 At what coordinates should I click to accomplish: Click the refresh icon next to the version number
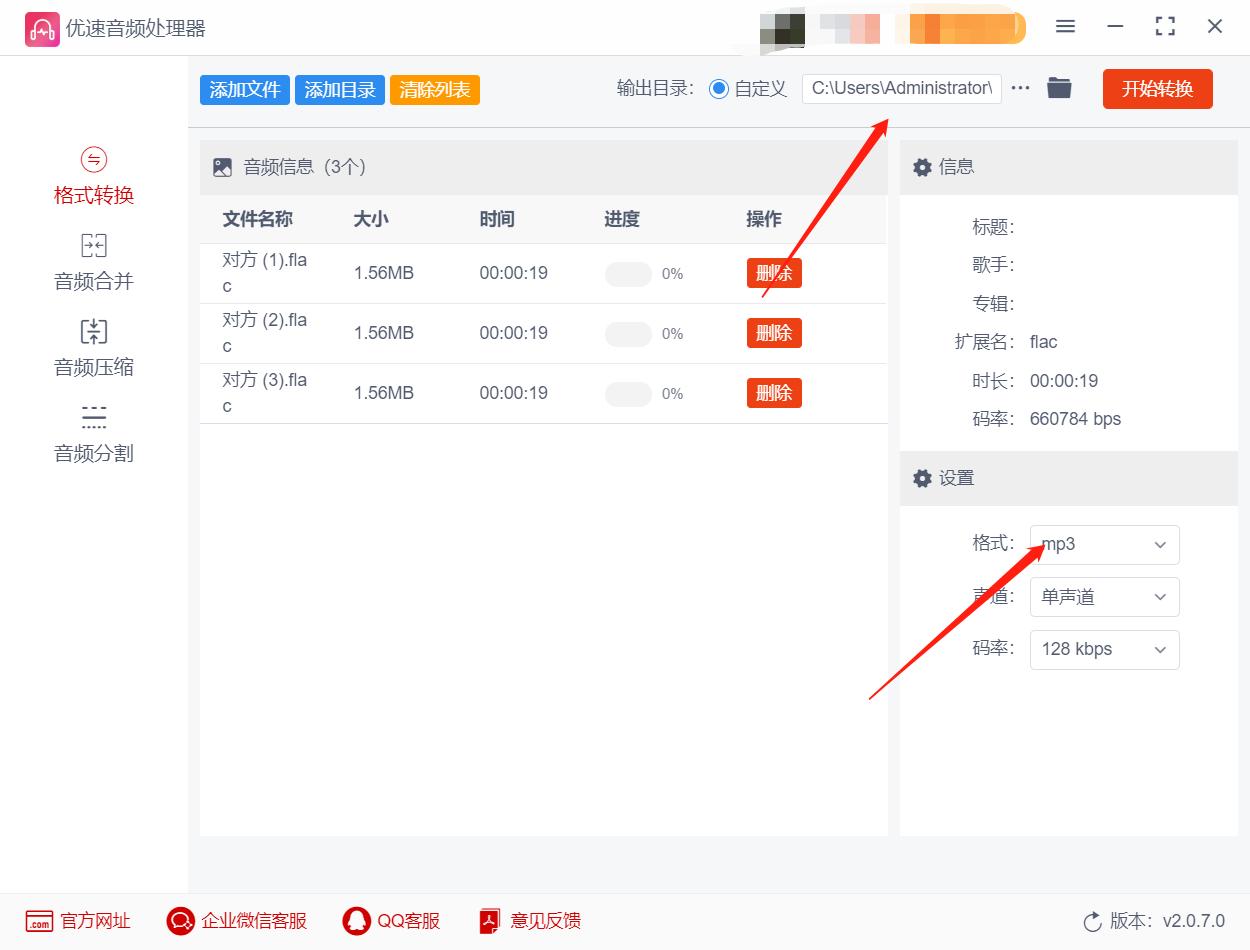1094,921
